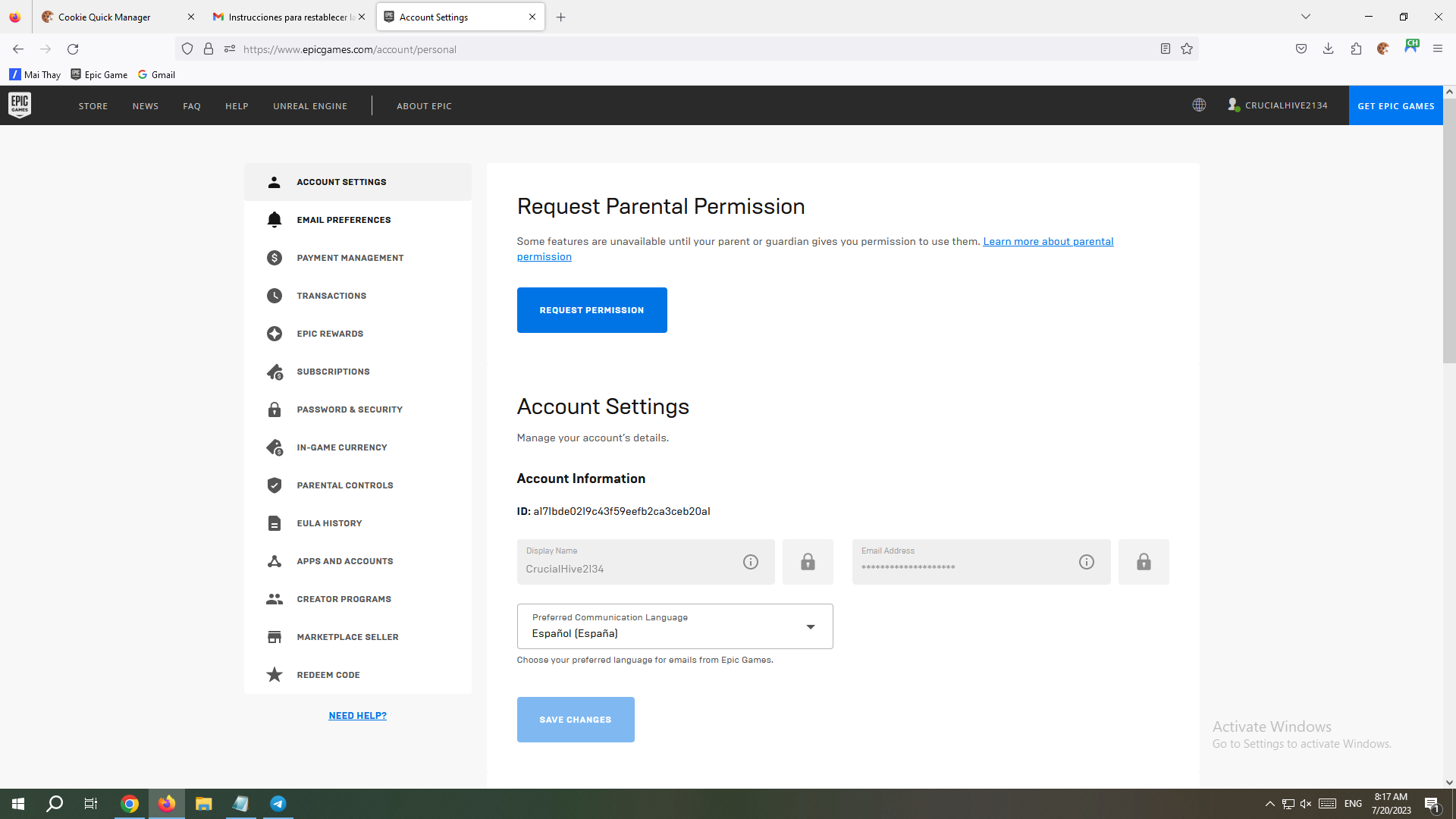Click the Save to Pocket icon
Viewport: 1456px width, 819px height.
(1301, 49)
